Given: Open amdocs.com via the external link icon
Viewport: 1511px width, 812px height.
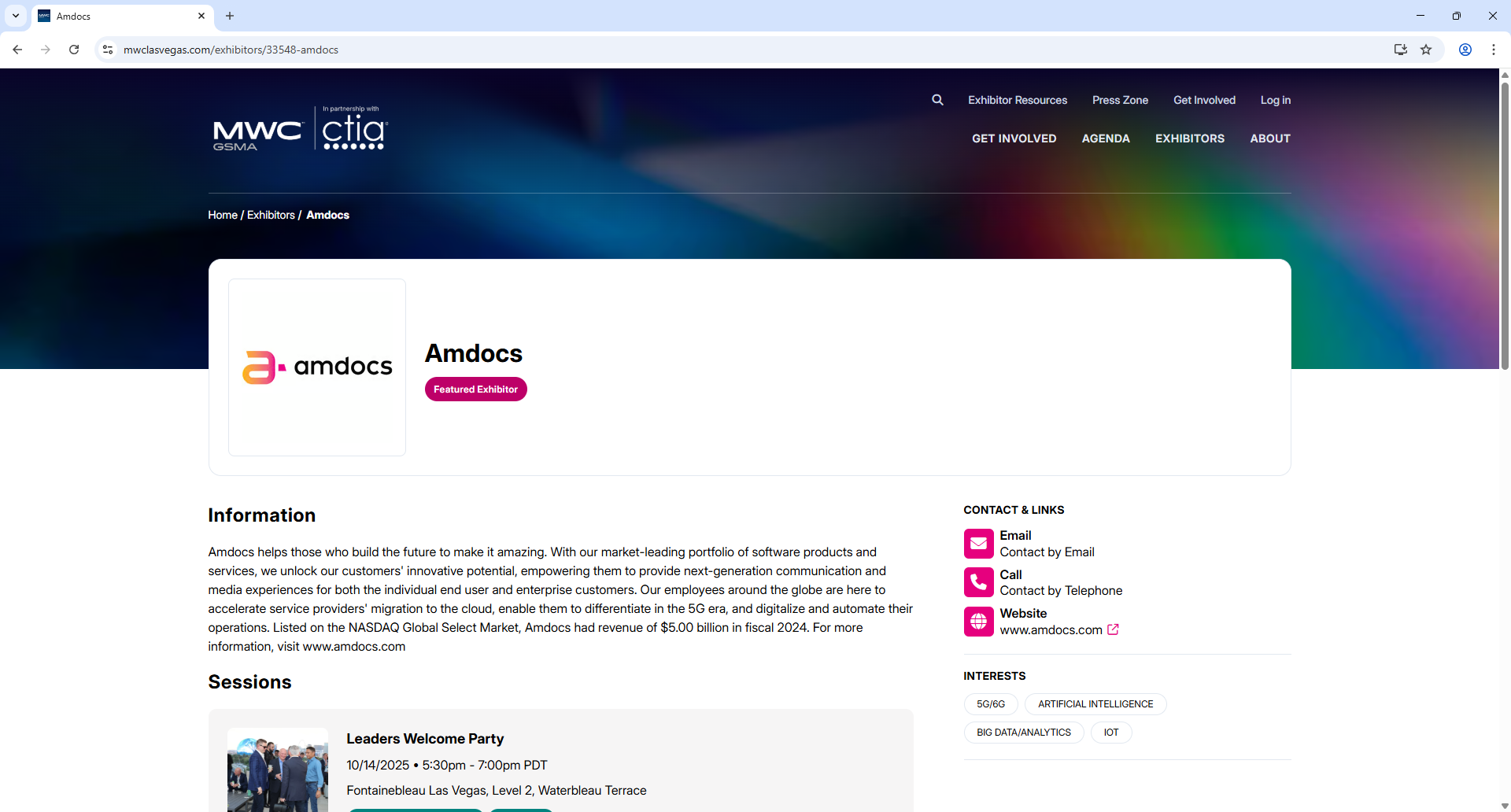Looking at the screenshot, I should 1113,629.
